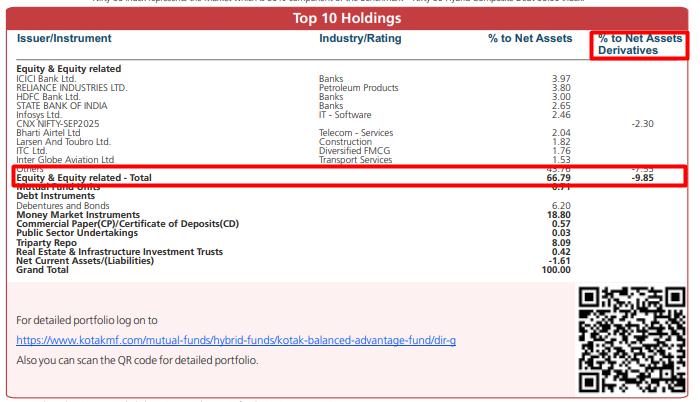Screen dimensions: 700x402
Task: Select the 'Debentures and Bonds' row label
Action: click(x=63, y=205)
